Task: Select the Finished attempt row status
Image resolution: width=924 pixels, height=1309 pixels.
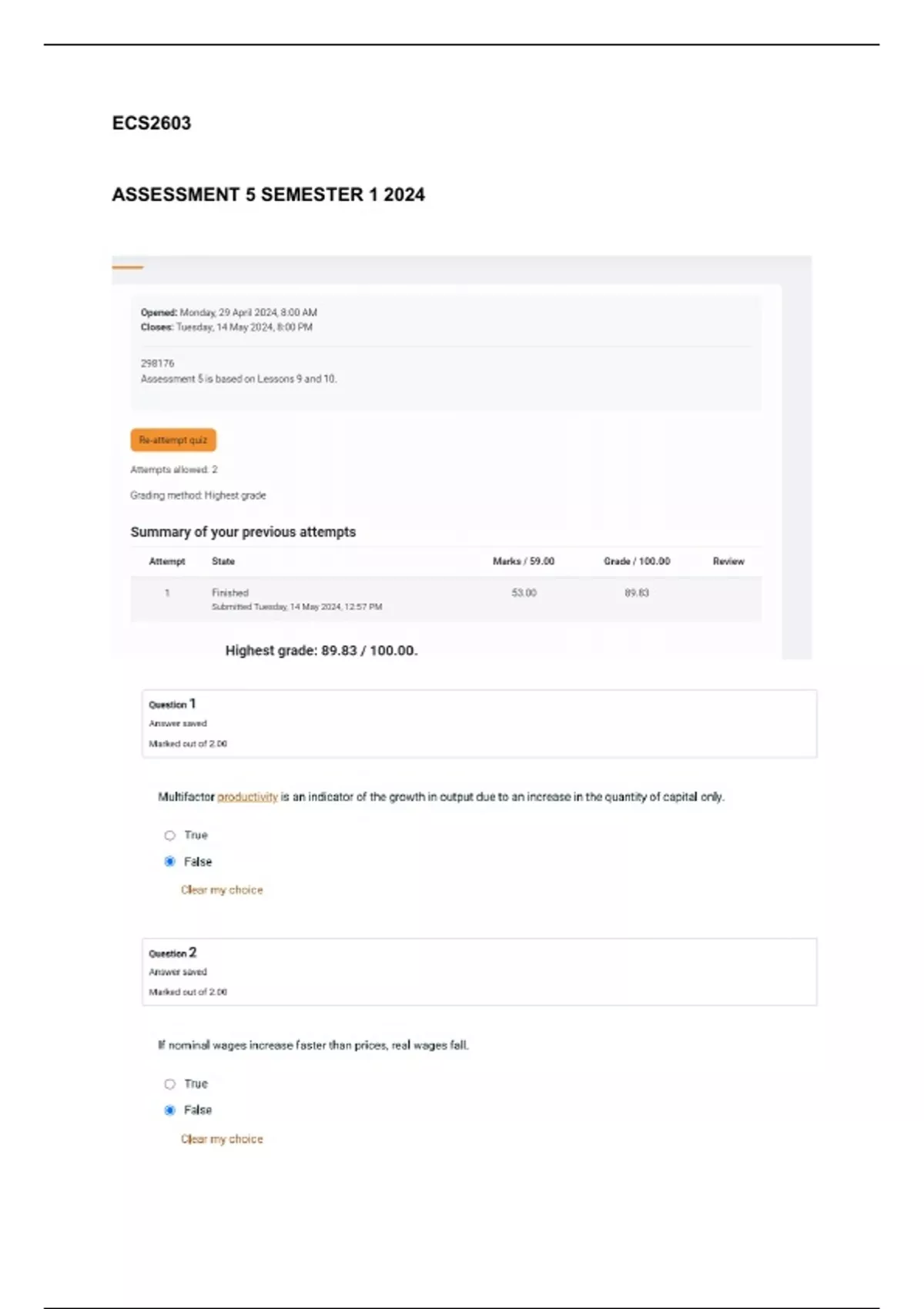Action: point(230,593)
